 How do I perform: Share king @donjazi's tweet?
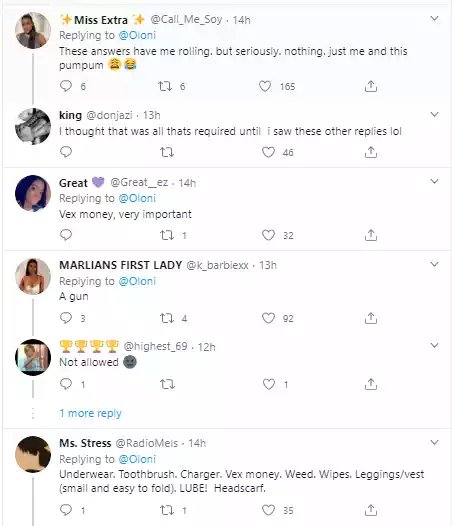[371, 152]
